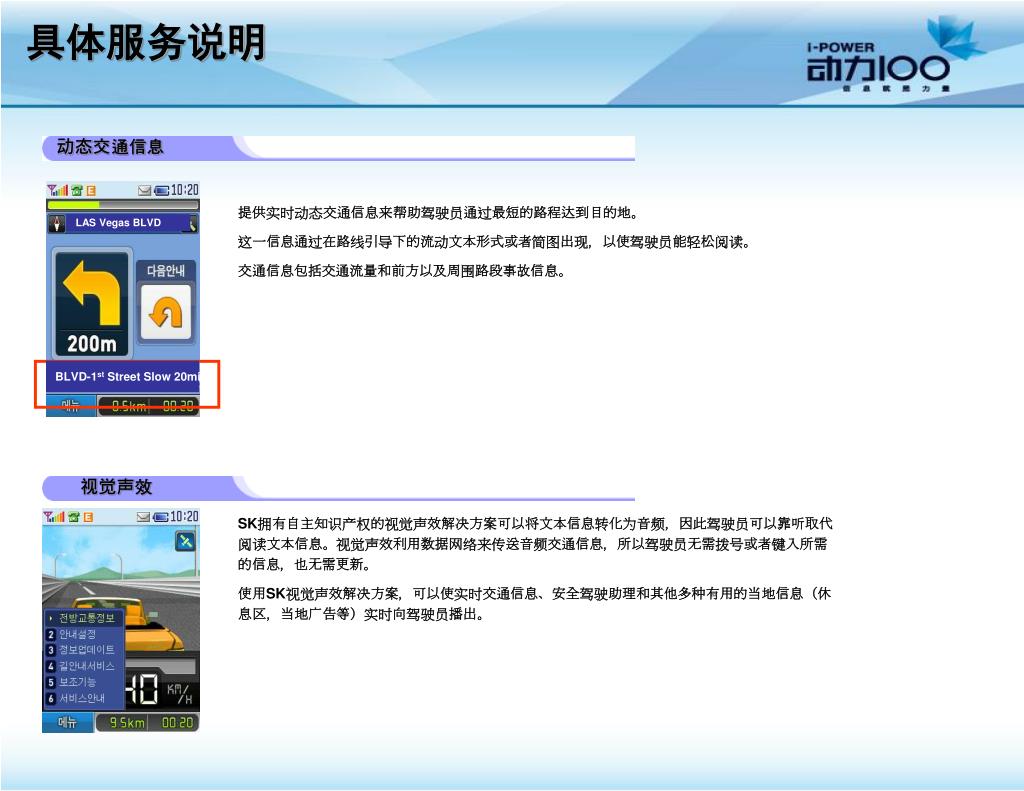Click the compass icon beside LAS Vegas BLVD
The height and width of the screenshot is (791, 1024).
57,223
